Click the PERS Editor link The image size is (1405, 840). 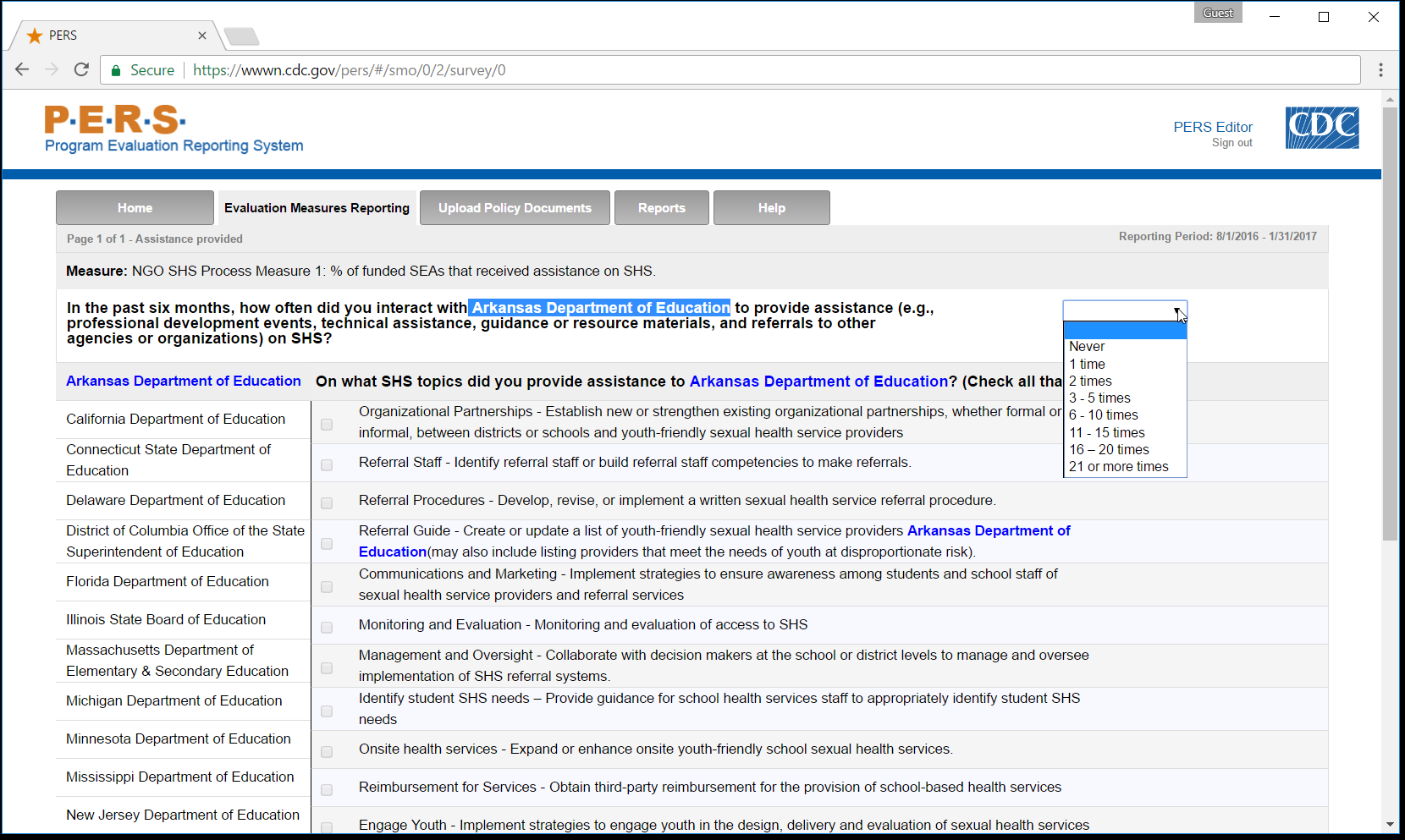(1213, 127)
